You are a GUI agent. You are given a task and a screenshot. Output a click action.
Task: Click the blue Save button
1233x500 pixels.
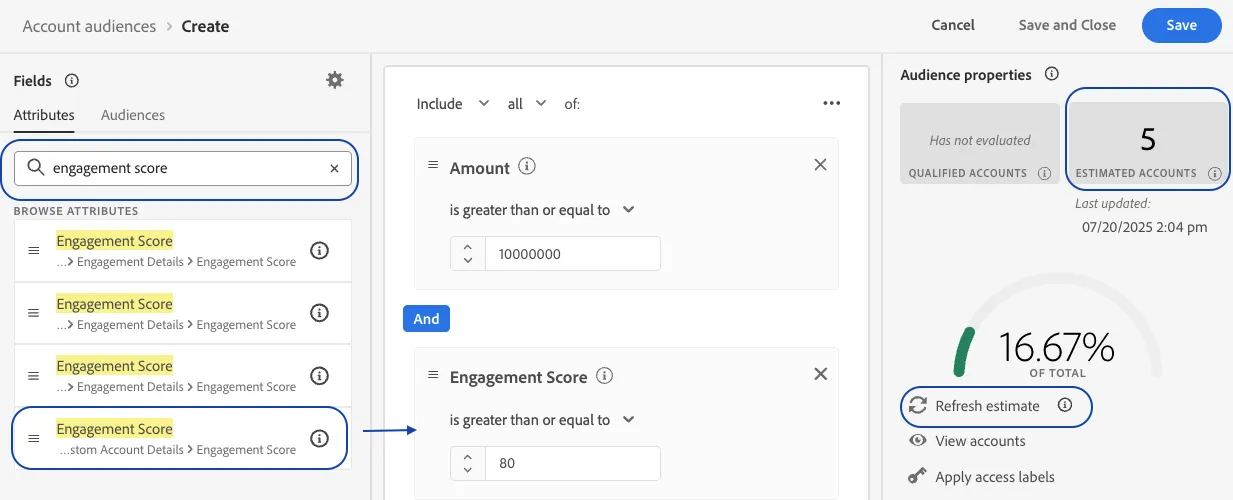(x=1181, y=25)
